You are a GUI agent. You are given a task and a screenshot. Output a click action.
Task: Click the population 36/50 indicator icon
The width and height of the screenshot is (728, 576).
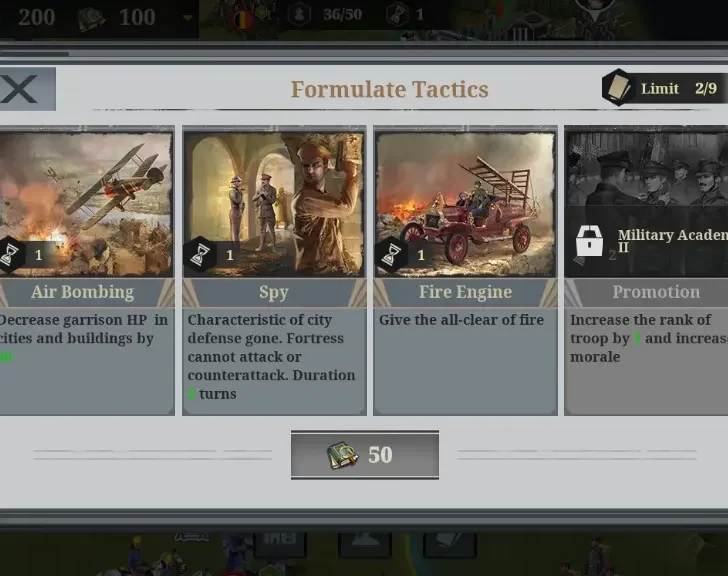click(x=299, y=14)
